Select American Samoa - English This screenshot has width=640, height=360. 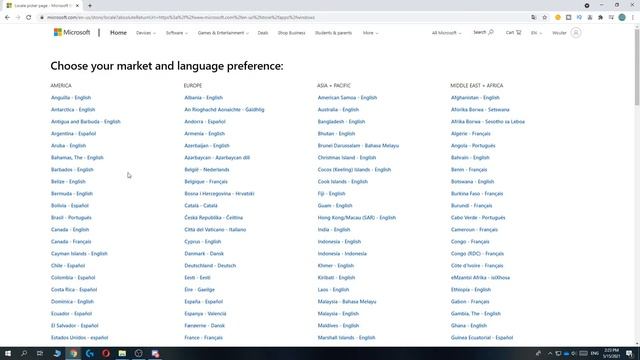click(347, 98)
